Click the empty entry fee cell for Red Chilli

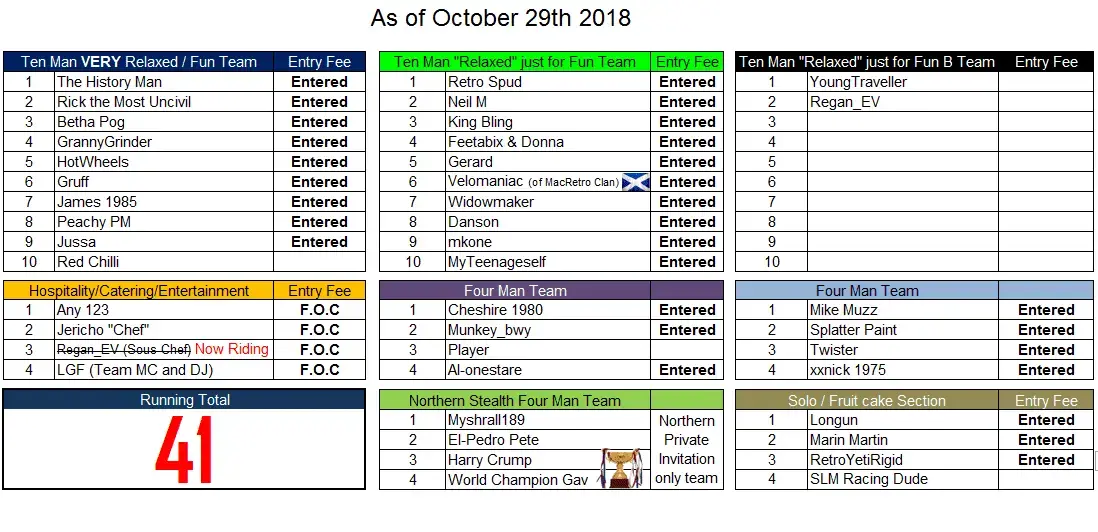click(x=319, y=262)
